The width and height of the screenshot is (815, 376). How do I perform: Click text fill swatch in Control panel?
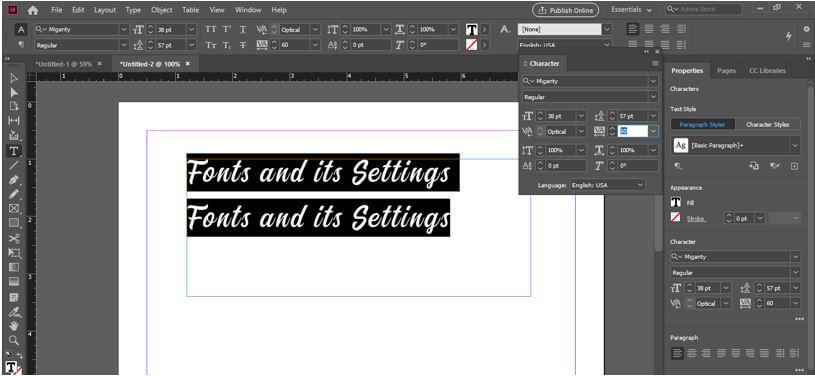point(471,30)
